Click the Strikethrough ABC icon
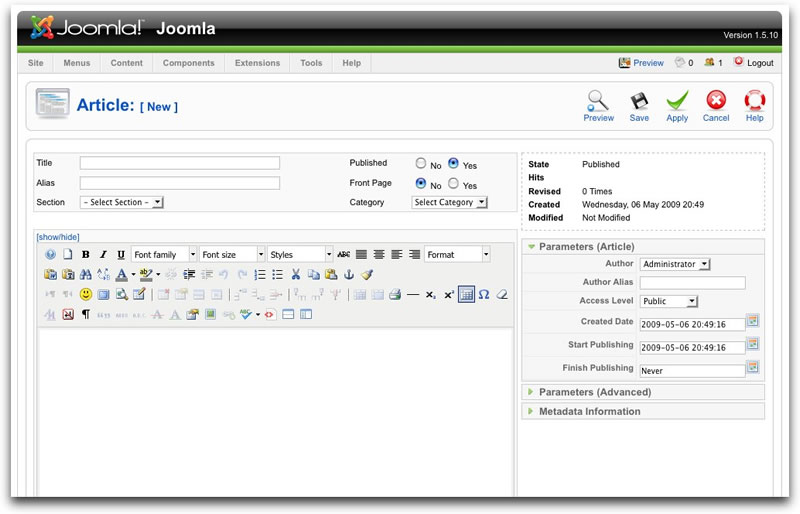 click(x=344, y=254)
